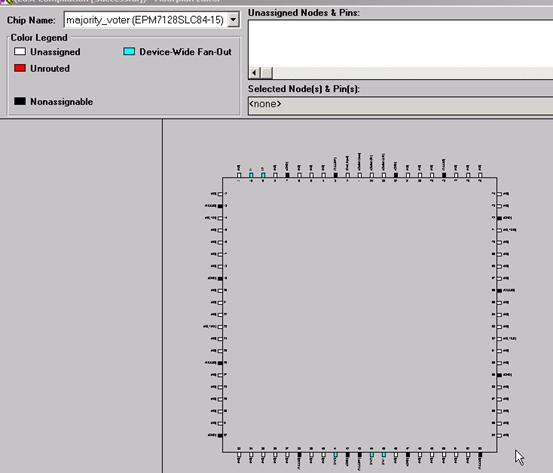The height and width of the screenshot is (473, 553).
Task: Click the cyan Device-Wide Fan-Out legend swatch
Action: tap(129, 51)
